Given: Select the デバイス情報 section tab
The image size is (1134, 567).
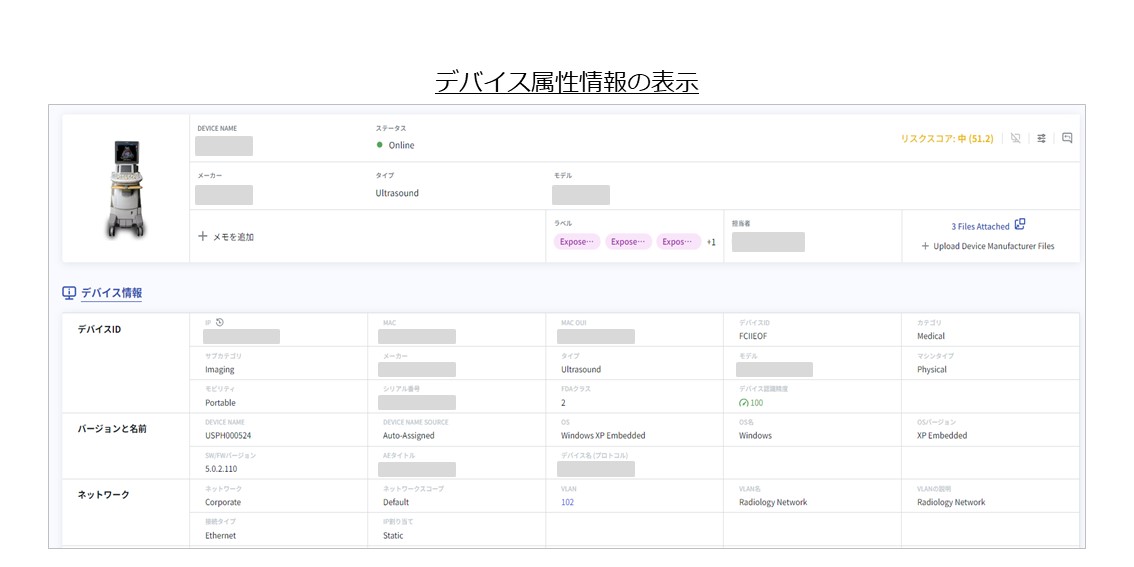Looking at the screenshot, I should coord(111,293).
